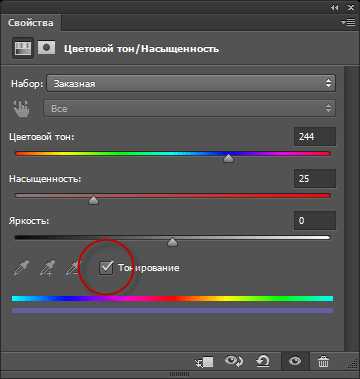Image resolution: width=360 pixels, height=379 pixels.
Task: Click the Цветовой тон slider handle
Action: [x=228, y=158]
